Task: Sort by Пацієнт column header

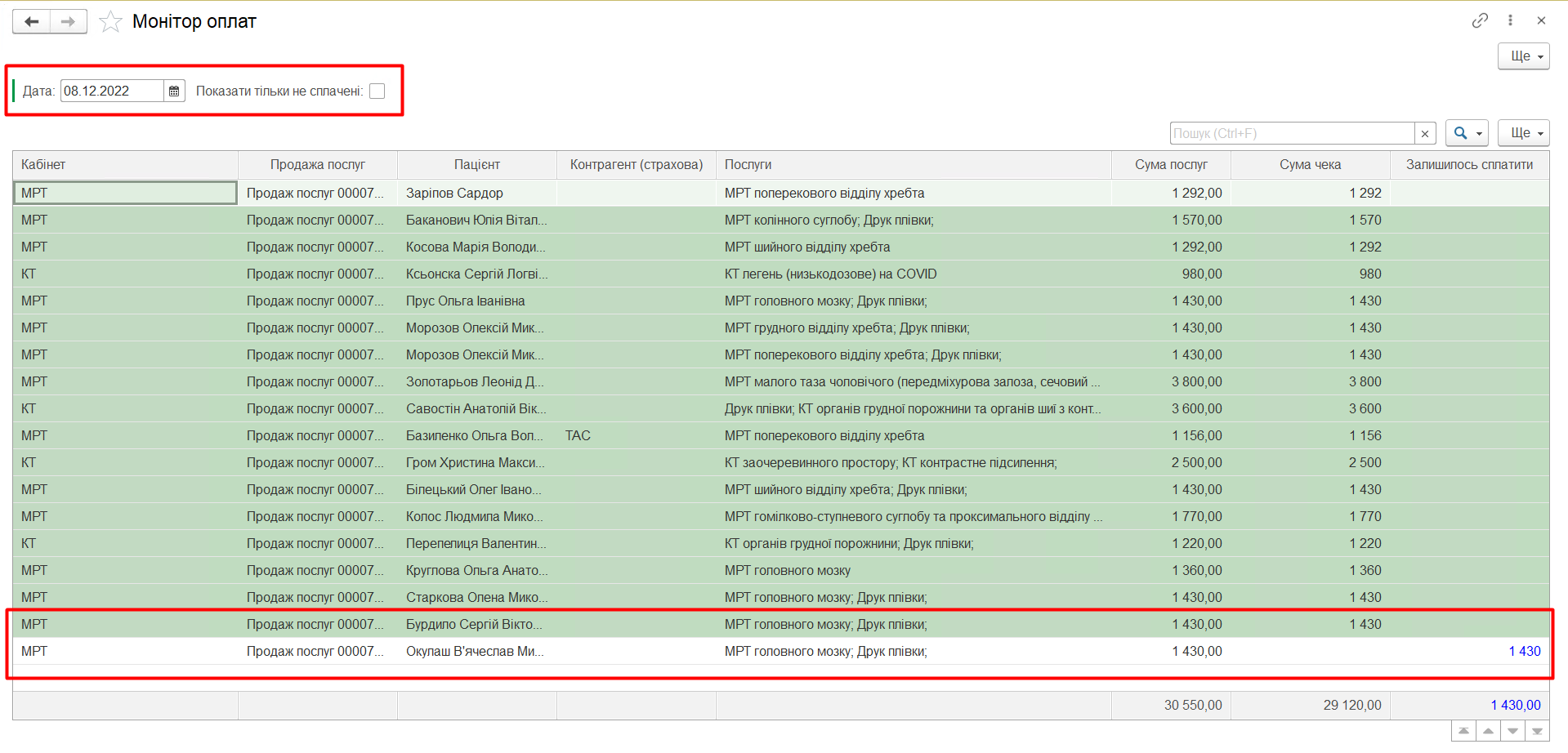Action: (x=476, y=165)
